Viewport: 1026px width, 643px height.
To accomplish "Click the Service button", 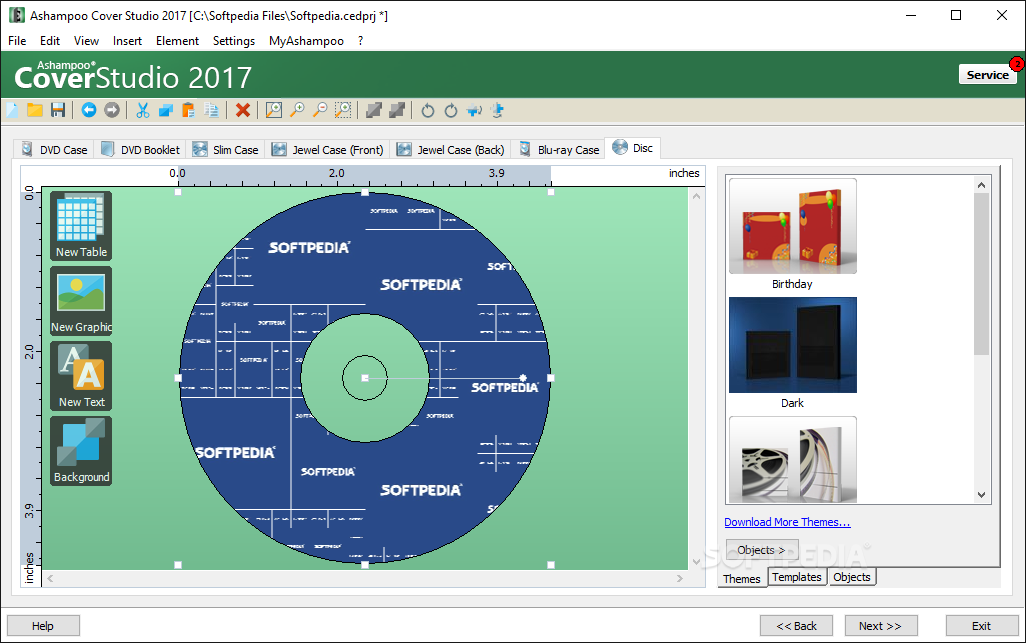I will [988, 75].
